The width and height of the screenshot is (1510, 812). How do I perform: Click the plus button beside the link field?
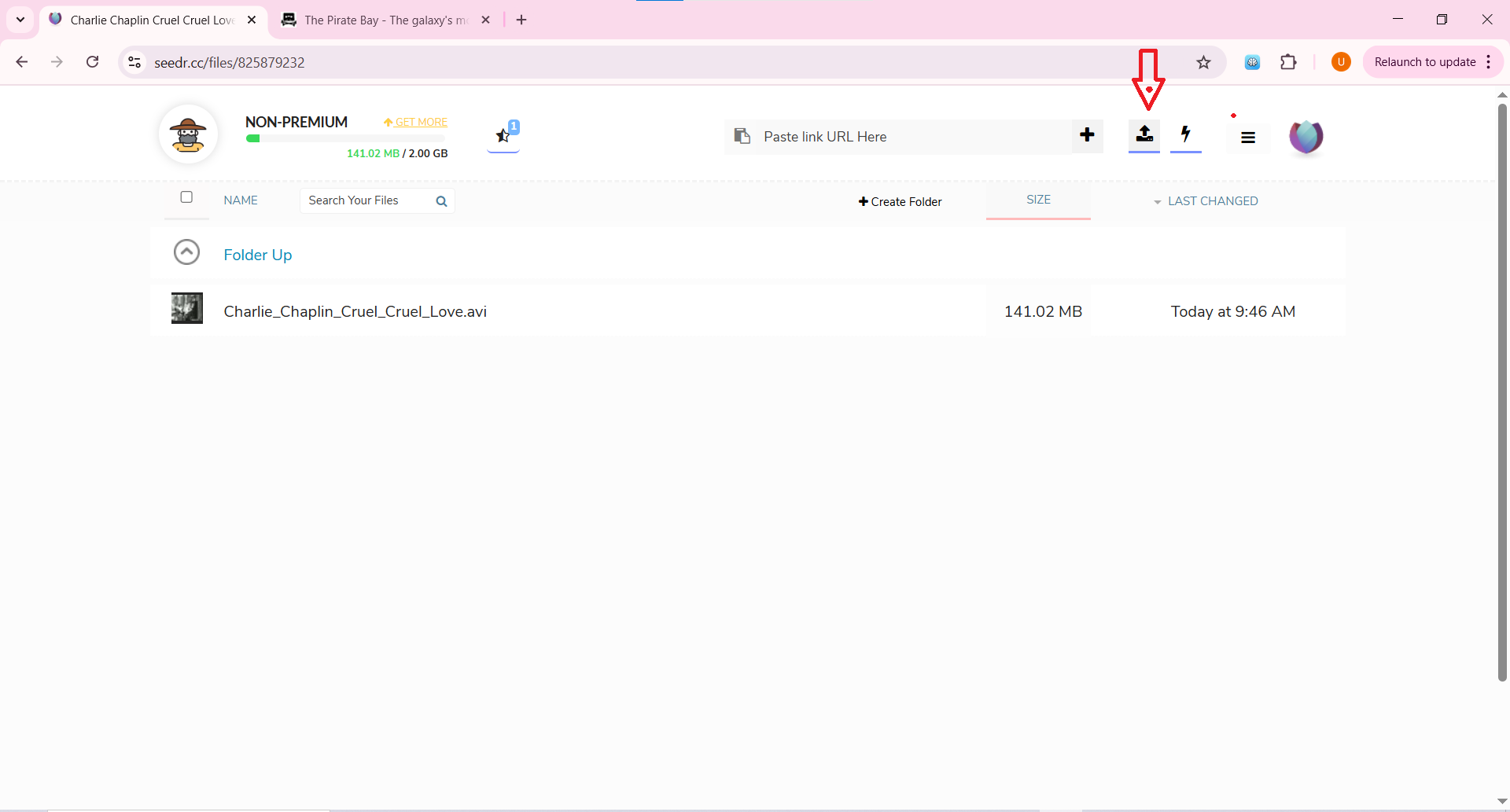pos(1087,135)
